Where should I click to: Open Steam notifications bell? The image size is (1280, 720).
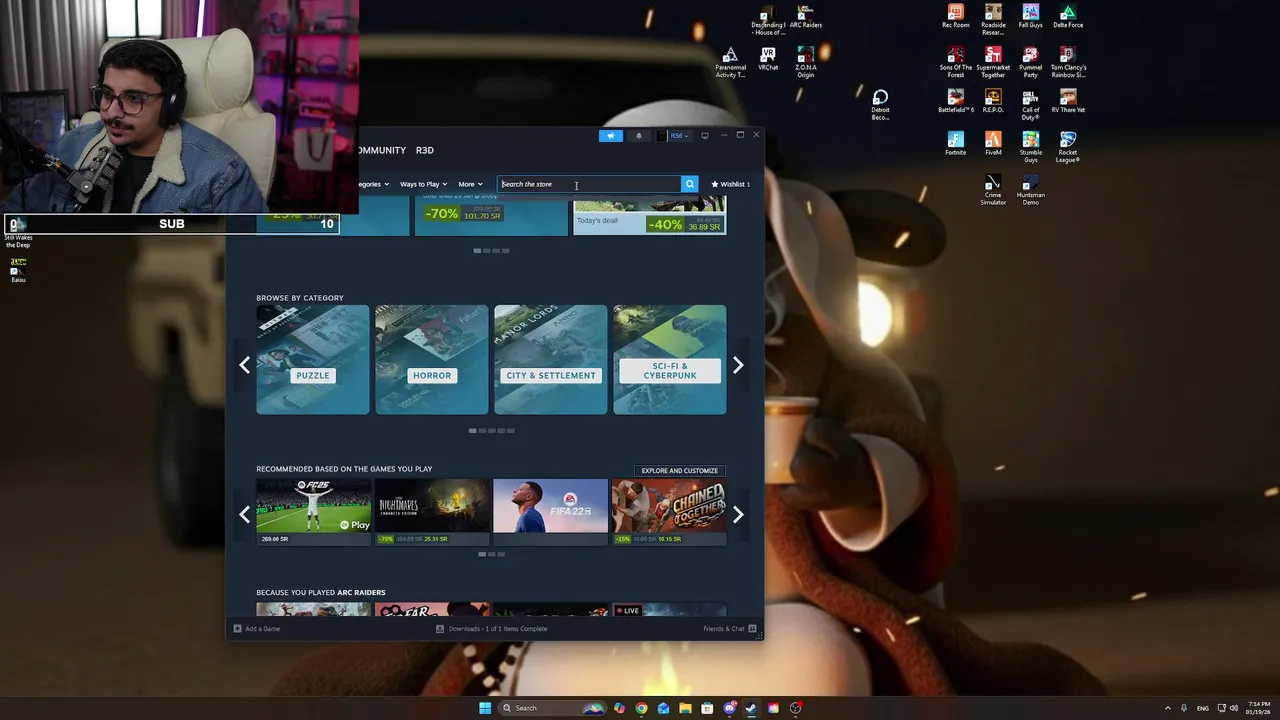point(639,136)
